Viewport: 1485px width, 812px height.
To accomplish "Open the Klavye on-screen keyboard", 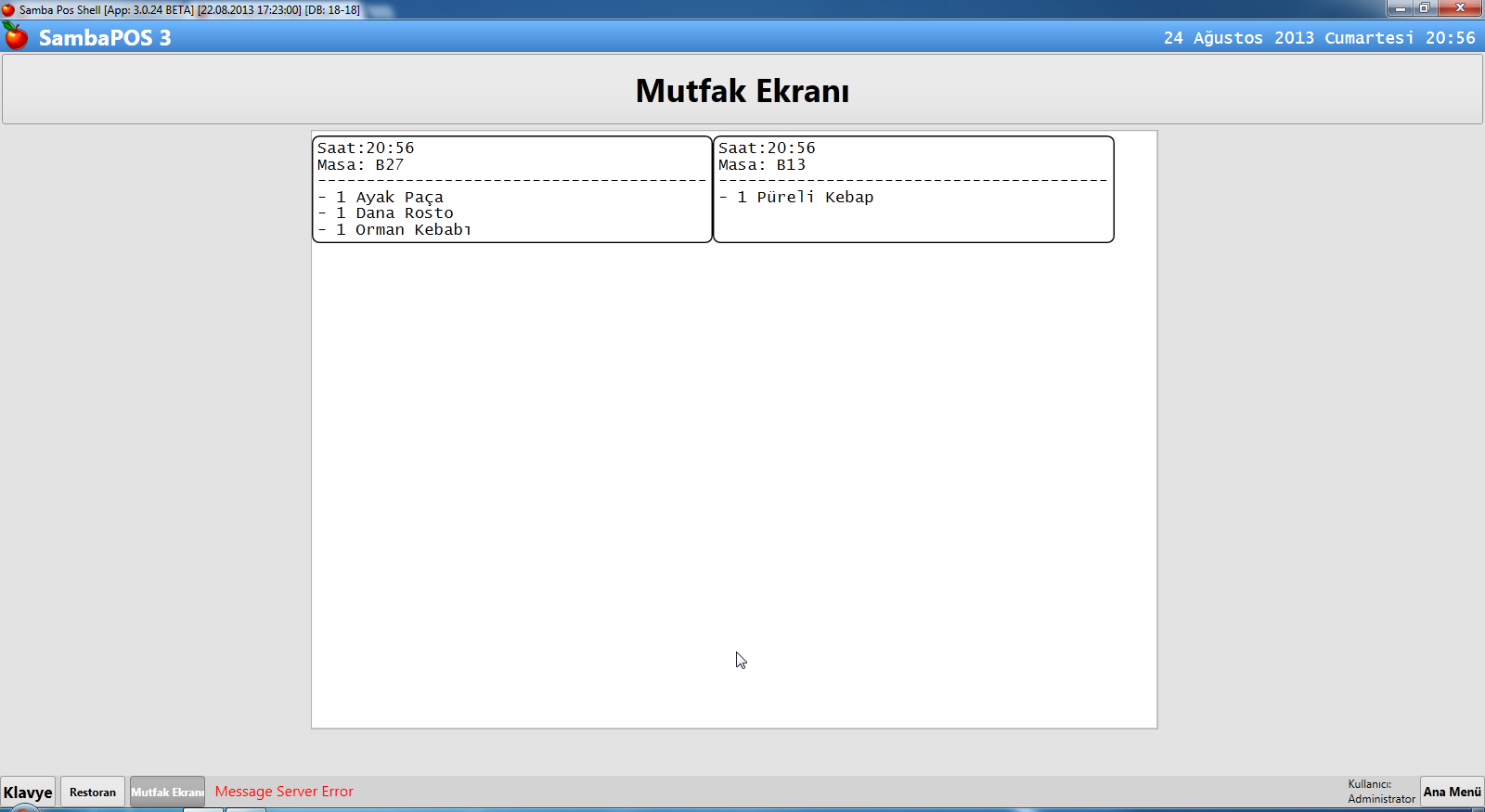I will click(28, 792).
